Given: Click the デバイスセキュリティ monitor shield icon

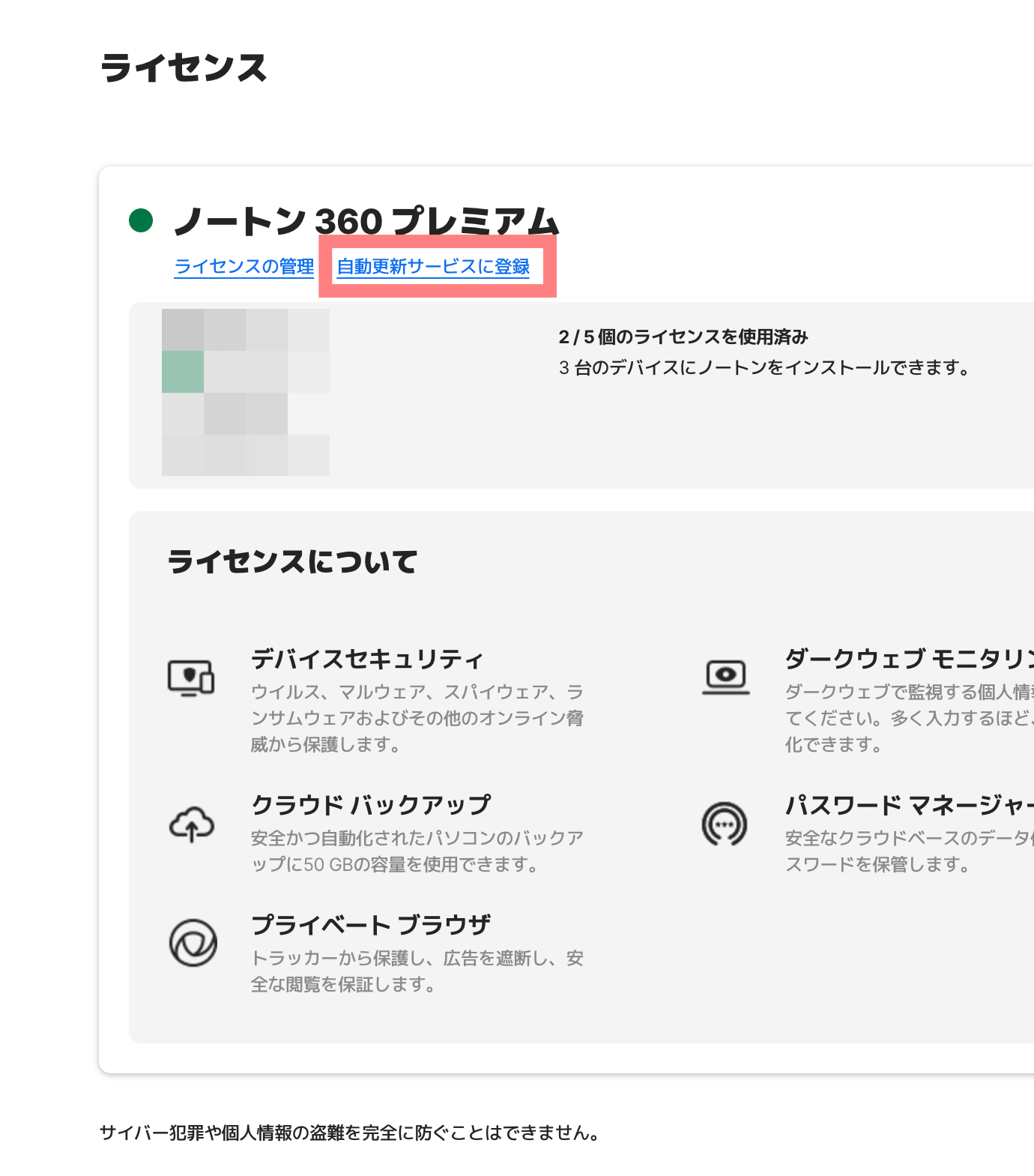Looking at the screenshot, I should coord(191,678).
